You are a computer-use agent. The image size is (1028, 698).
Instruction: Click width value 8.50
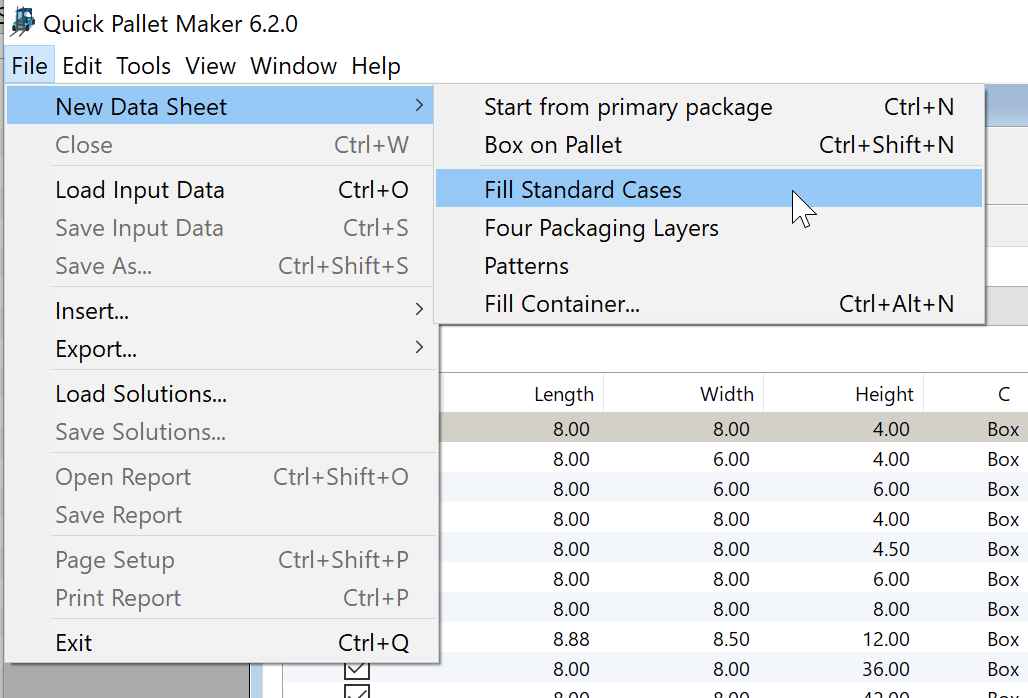click(x=731, y=639)
